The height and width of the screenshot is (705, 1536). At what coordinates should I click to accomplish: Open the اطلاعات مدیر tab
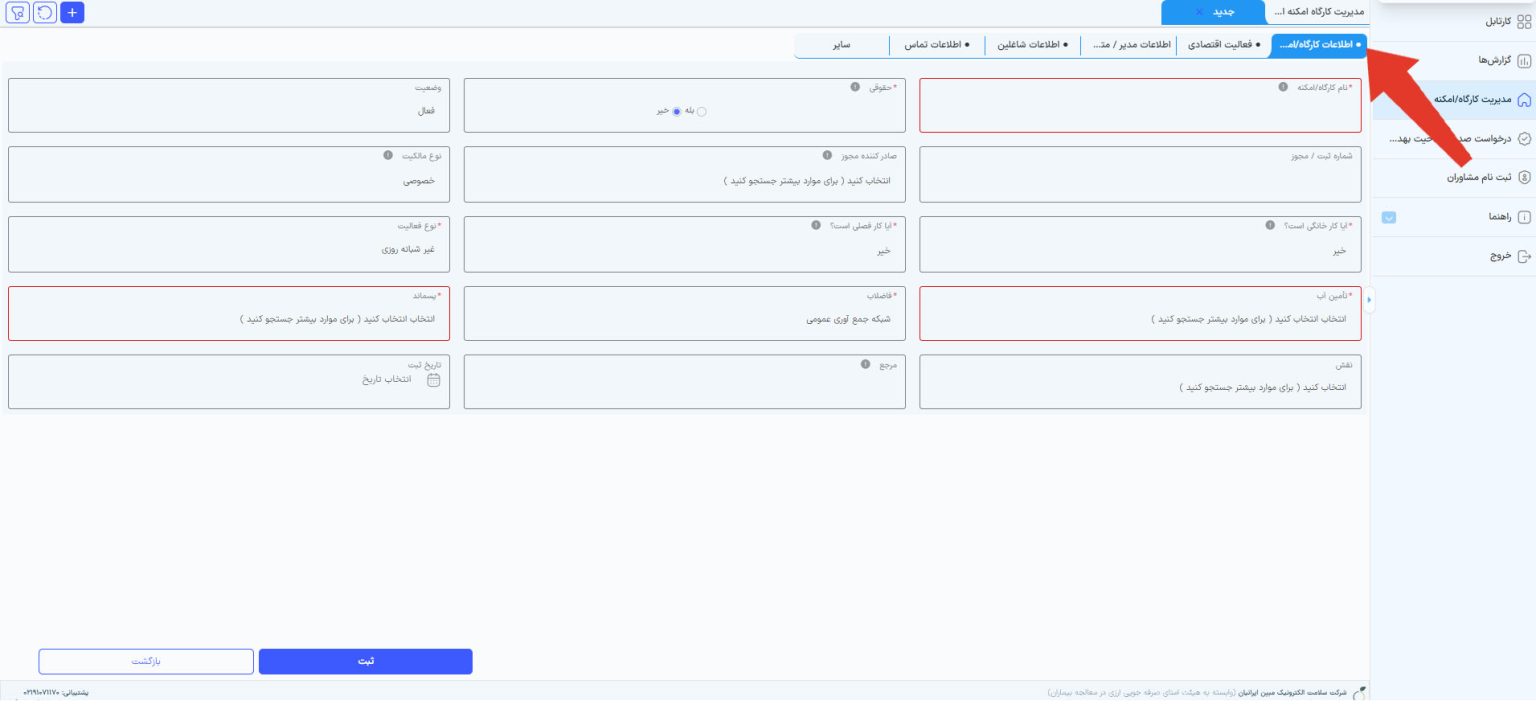tap(1129, 45)
